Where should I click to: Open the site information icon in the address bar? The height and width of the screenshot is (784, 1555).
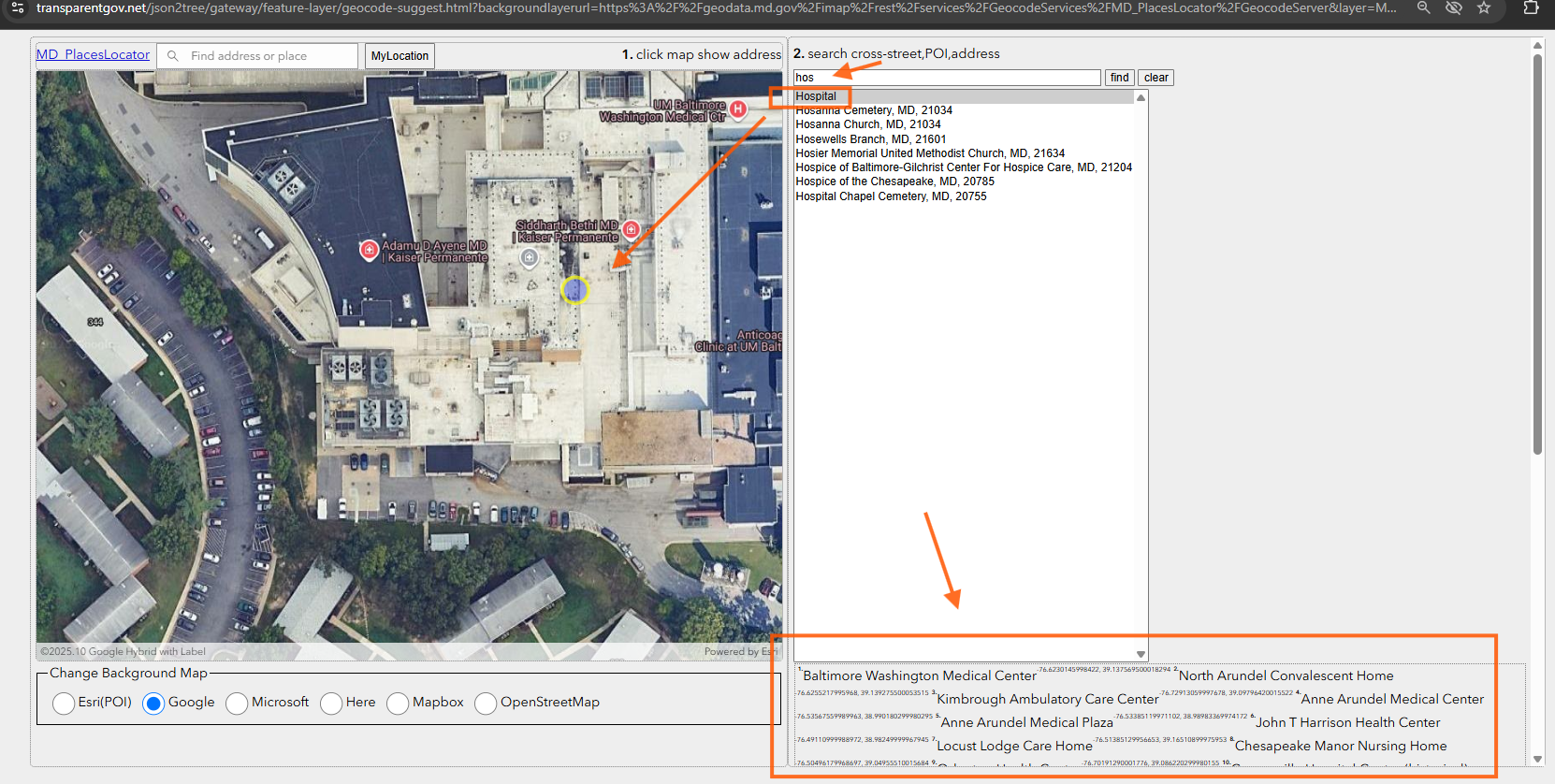coord(17,7)
